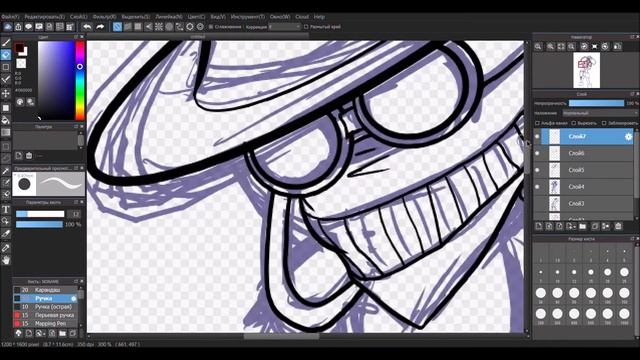Enable the Размытый край checkbox
This screenshot has width=640, height=360.
click(306, 27)
